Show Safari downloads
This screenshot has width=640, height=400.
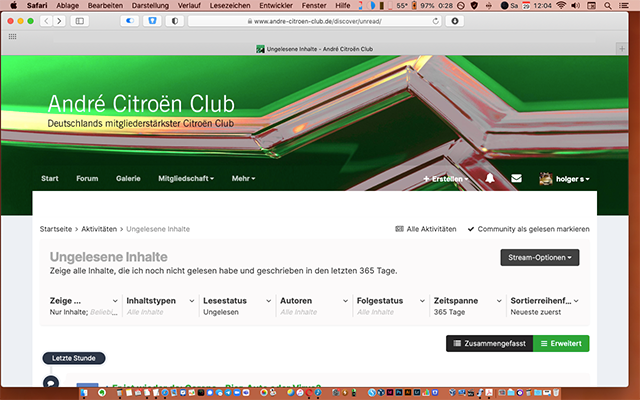tap(455, 21)
